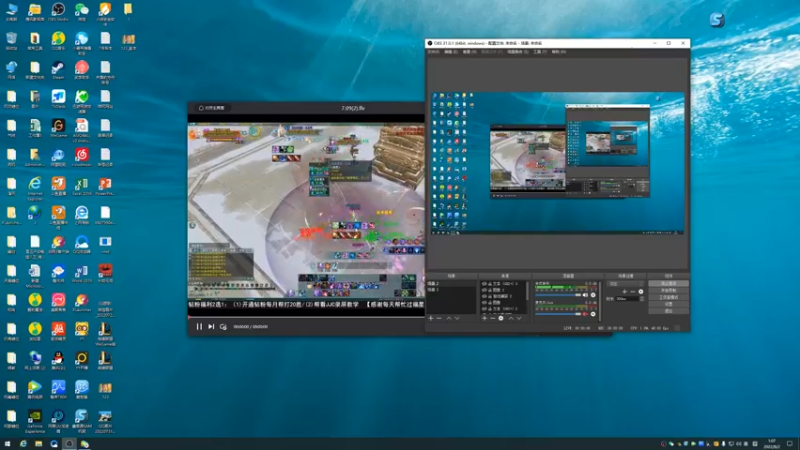Remove source using the Sources minus icon
800x450 pixels.
pos(493,318)
